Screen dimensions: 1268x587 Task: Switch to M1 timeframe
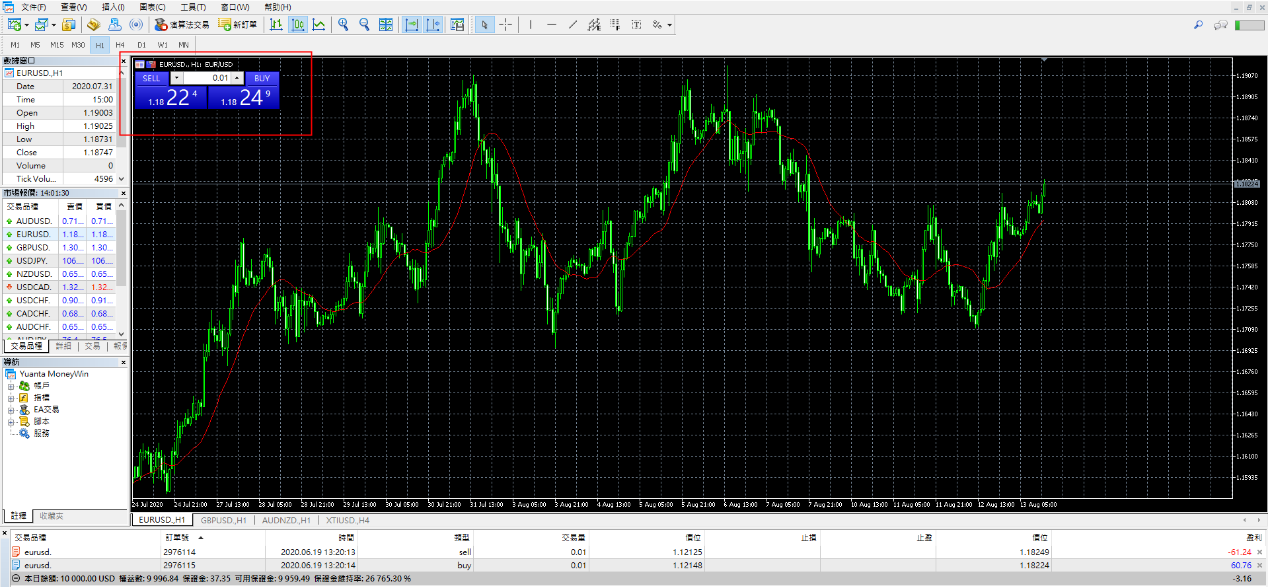(15, 45)
